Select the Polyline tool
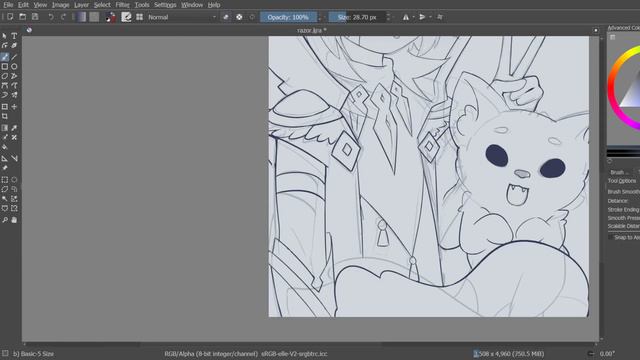The image size is (640, 360). pos(14,76)
